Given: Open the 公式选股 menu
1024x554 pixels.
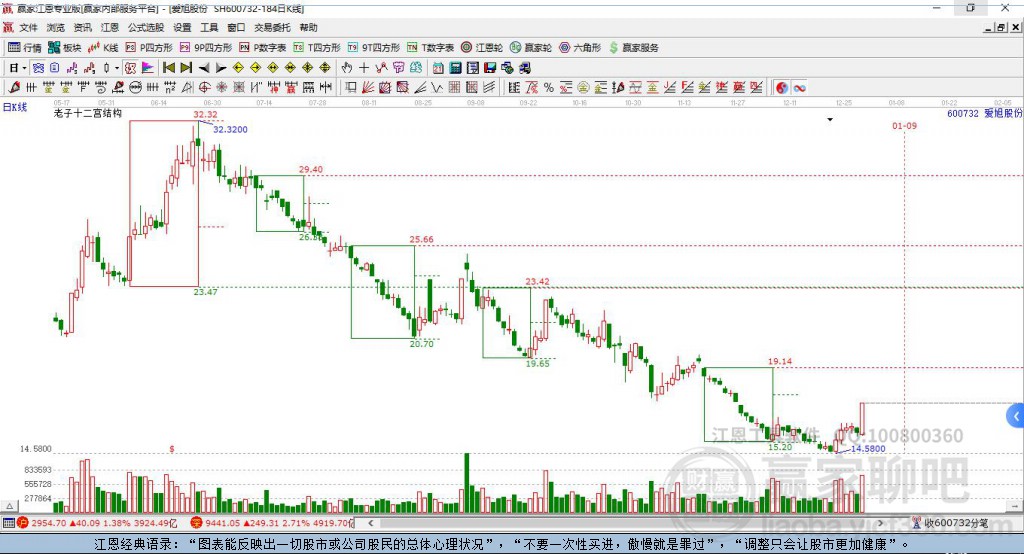Looking at the screenshot, I should pos(146,27).
